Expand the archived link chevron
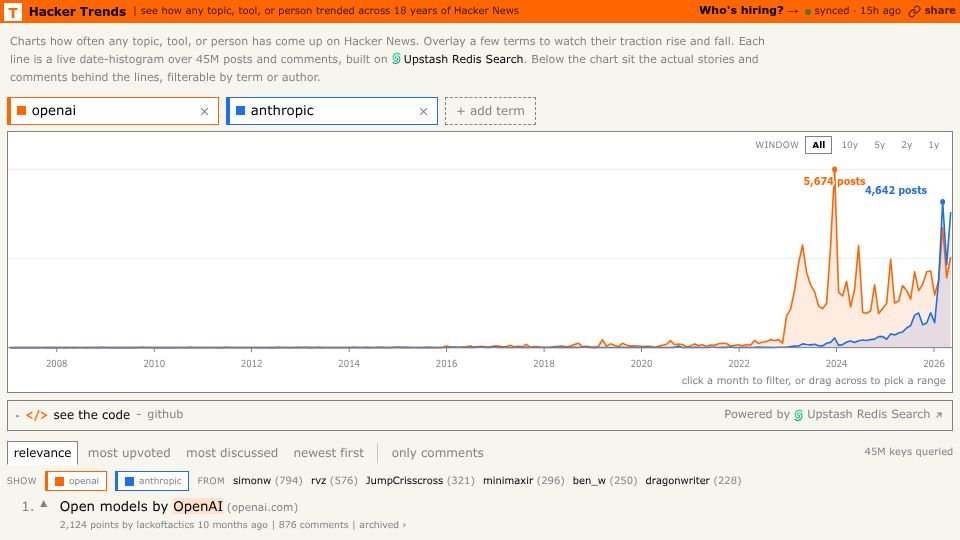 pyautogui.click(x=404, y=525)
